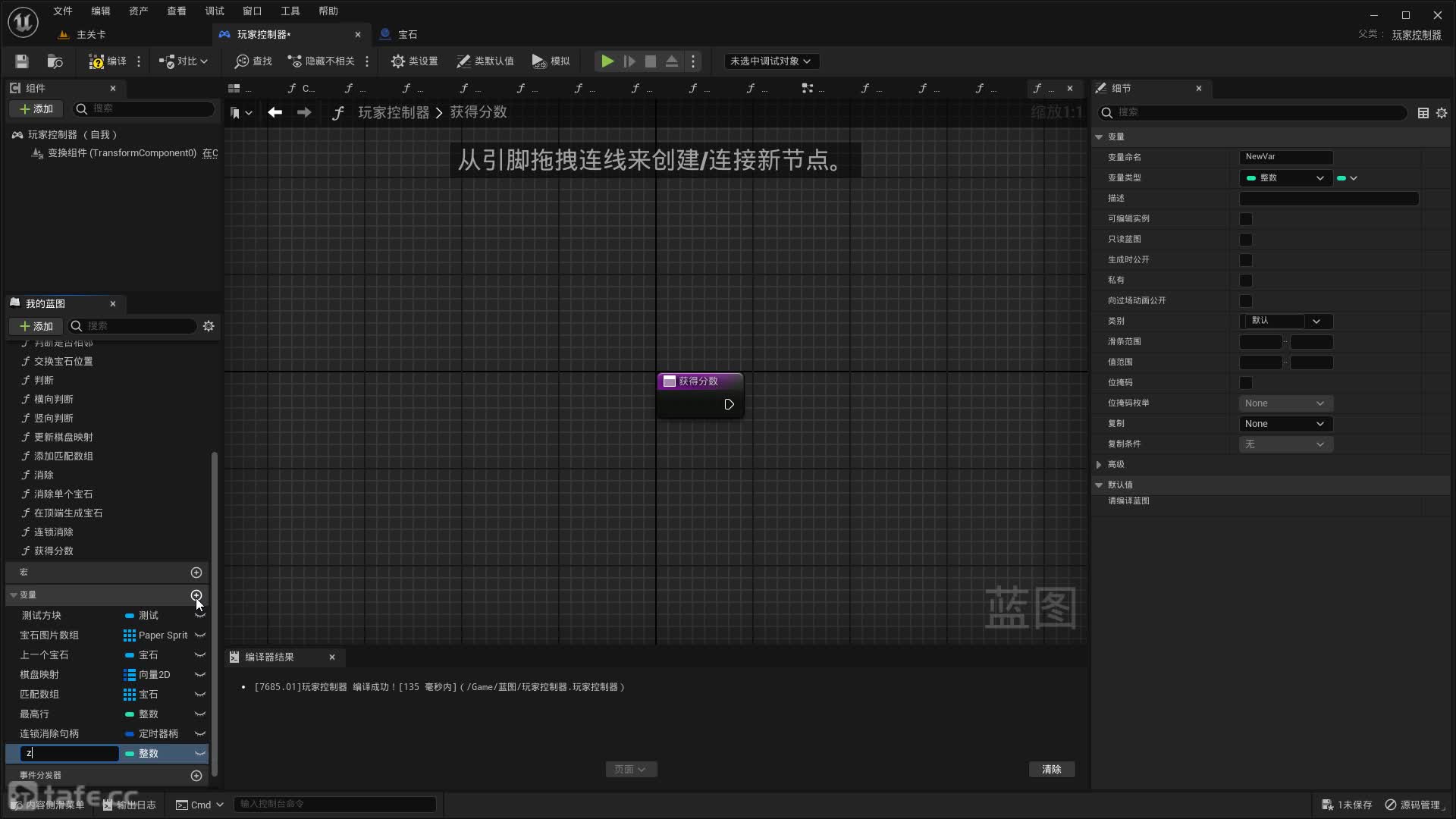This screenshot has height=819, width=1456.
Task: Add a new event dispatcher plus icon
Action: pos(196,776)
